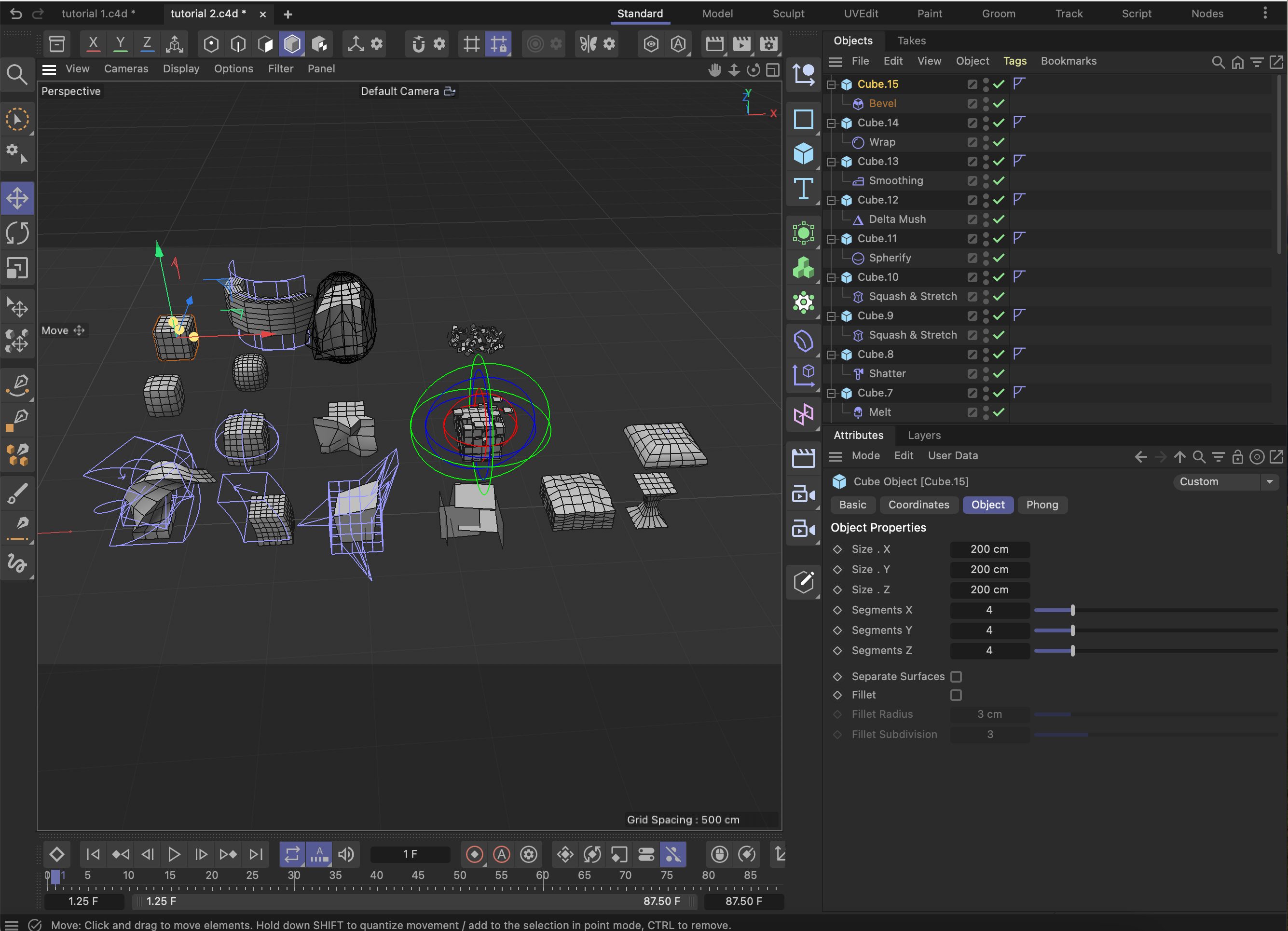The width and height of the screenshot is (1288, 931).
Task: Collapse the Cube.7 hierarchy
Action: tap(831, 393)
